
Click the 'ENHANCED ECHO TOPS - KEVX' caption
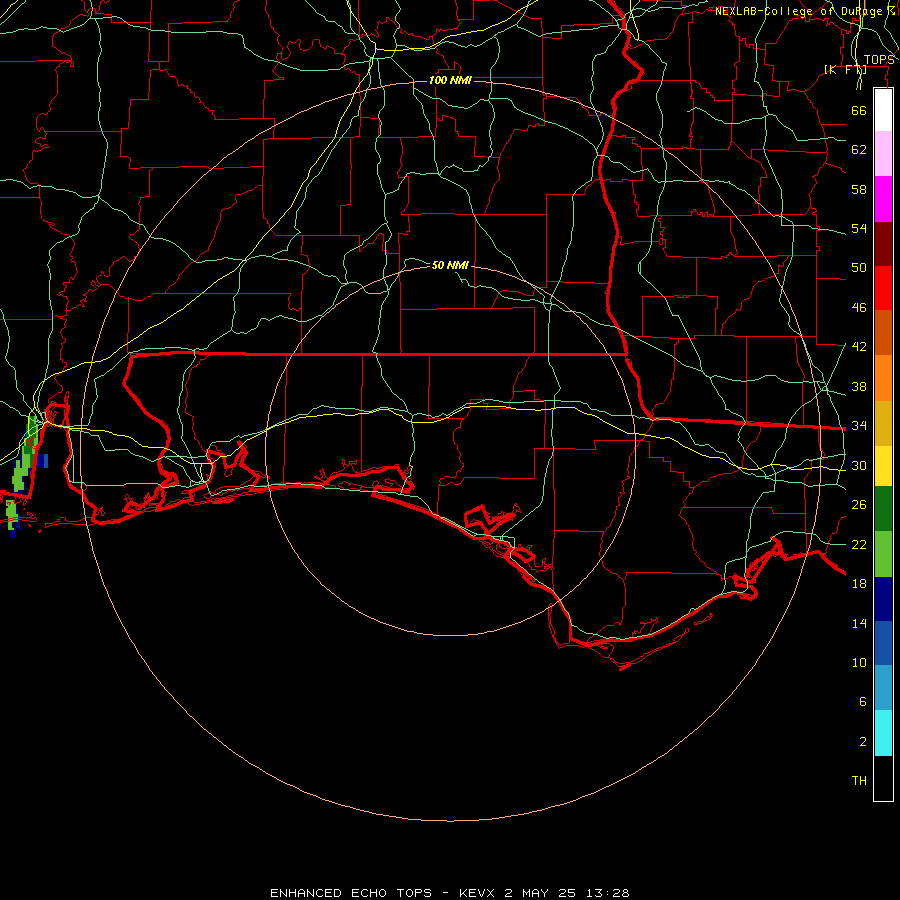point(382,893)
